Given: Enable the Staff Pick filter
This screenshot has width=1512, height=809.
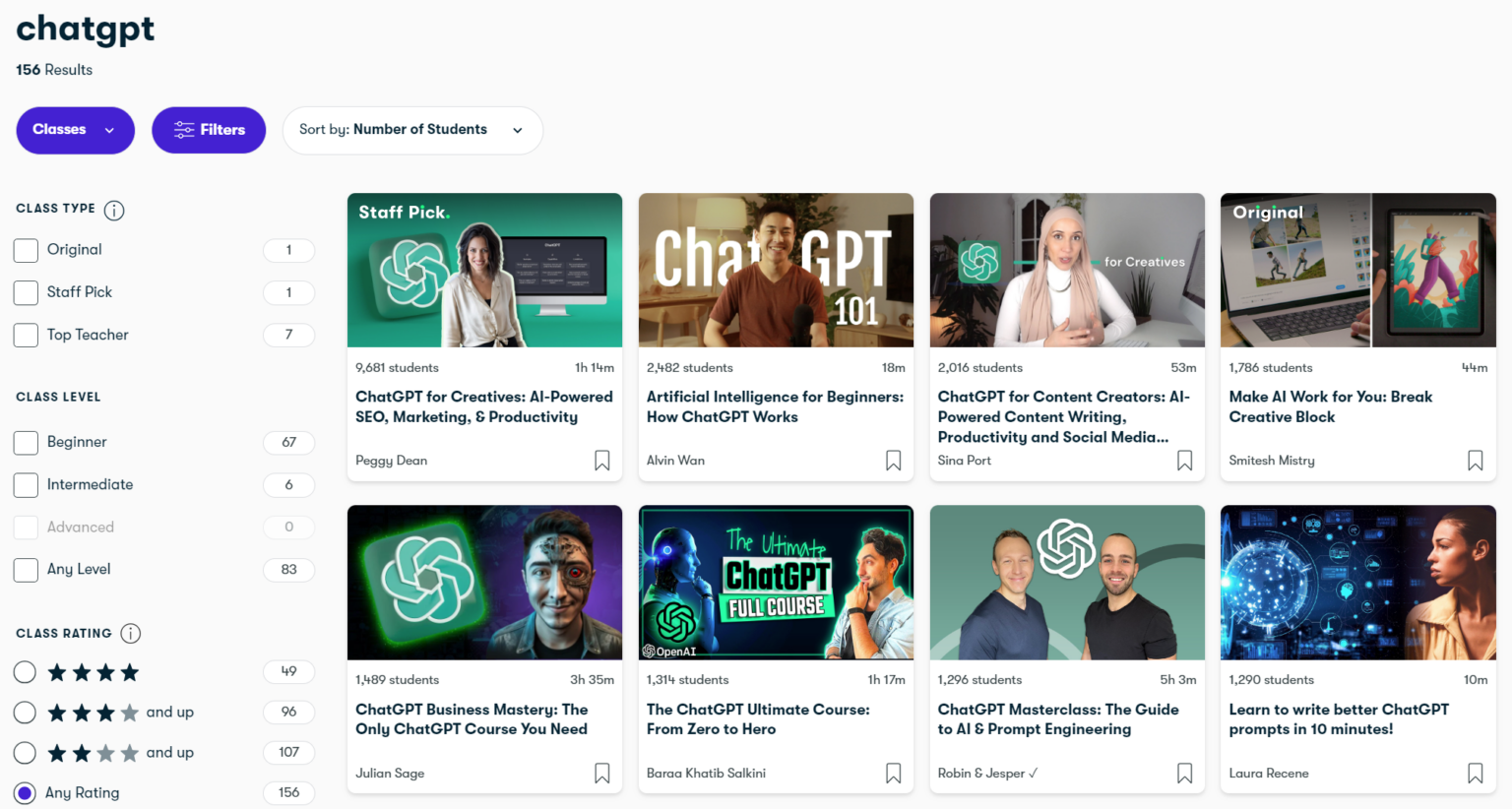Looking at the screenshot, I should (26, 292).
